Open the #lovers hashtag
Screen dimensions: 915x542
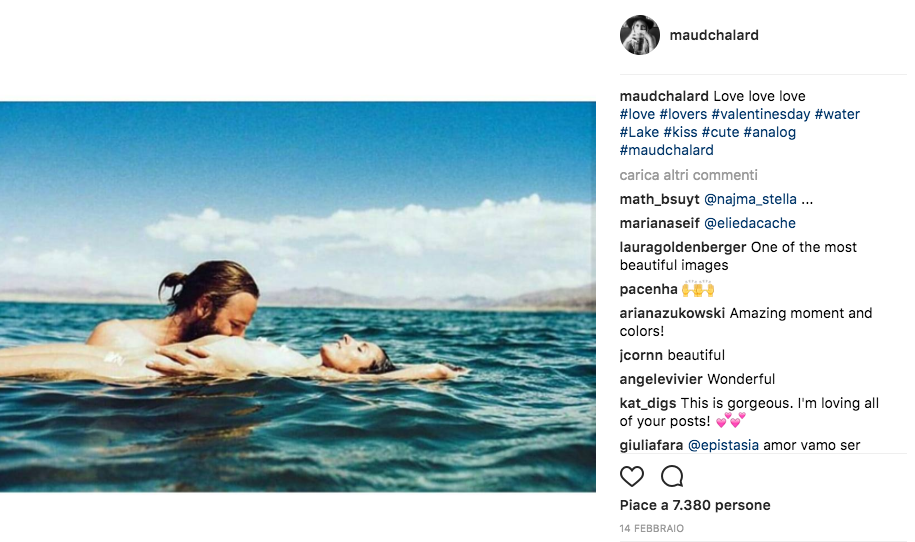(683, 114)
